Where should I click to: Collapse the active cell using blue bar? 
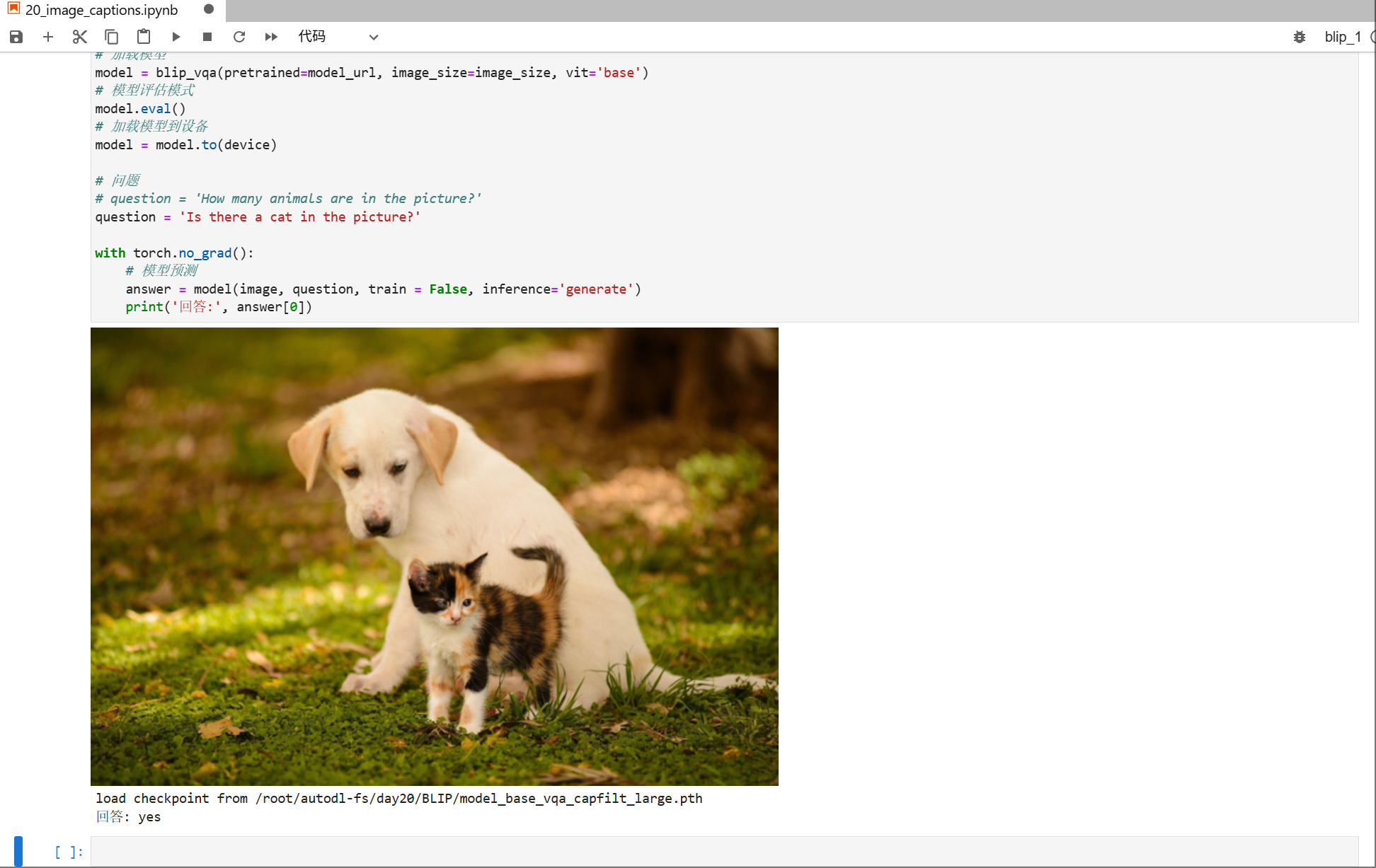[x=18, y=851]
